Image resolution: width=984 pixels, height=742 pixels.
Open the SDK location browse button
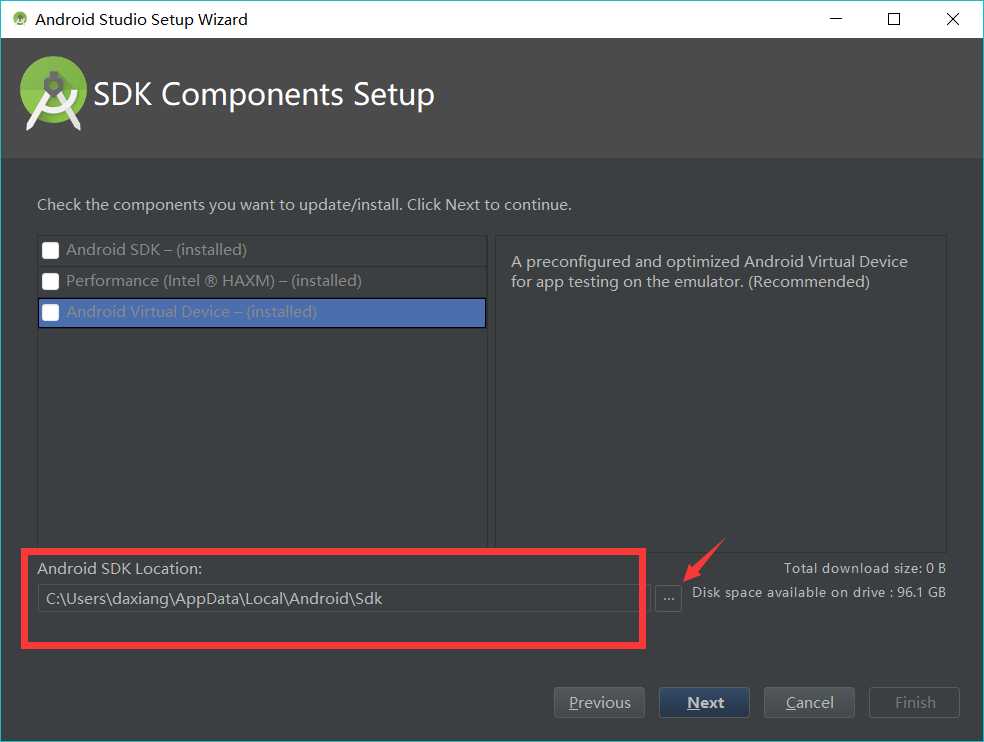click(668, 598)
